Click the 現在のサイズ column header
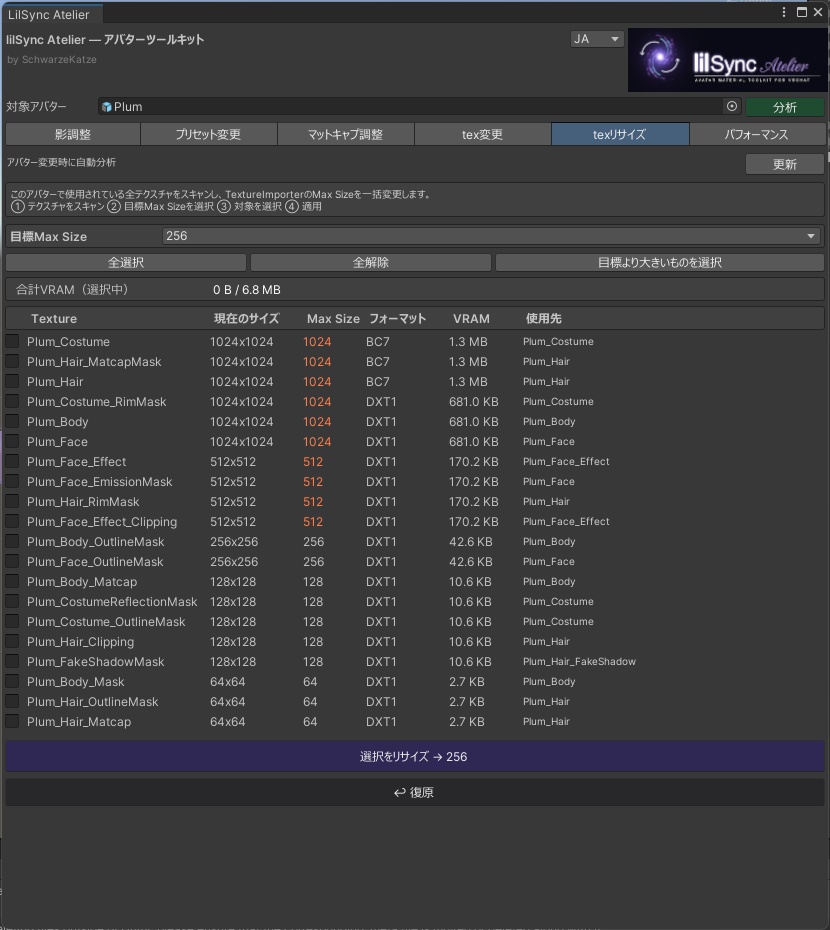Image resolution: width=830 pixels, height=930 pixels. point(246,319)
